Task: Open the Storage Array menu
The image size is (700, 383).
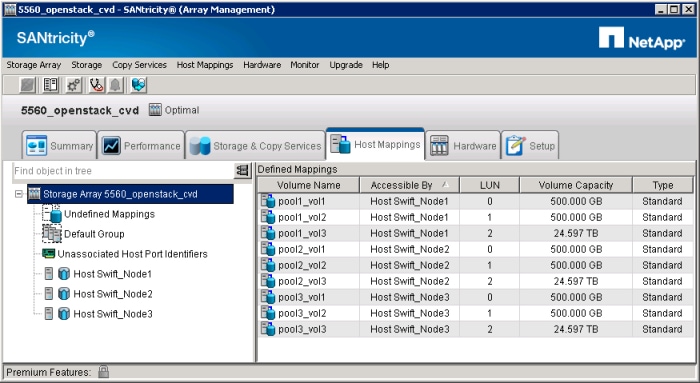Action: tap(33, 65)
